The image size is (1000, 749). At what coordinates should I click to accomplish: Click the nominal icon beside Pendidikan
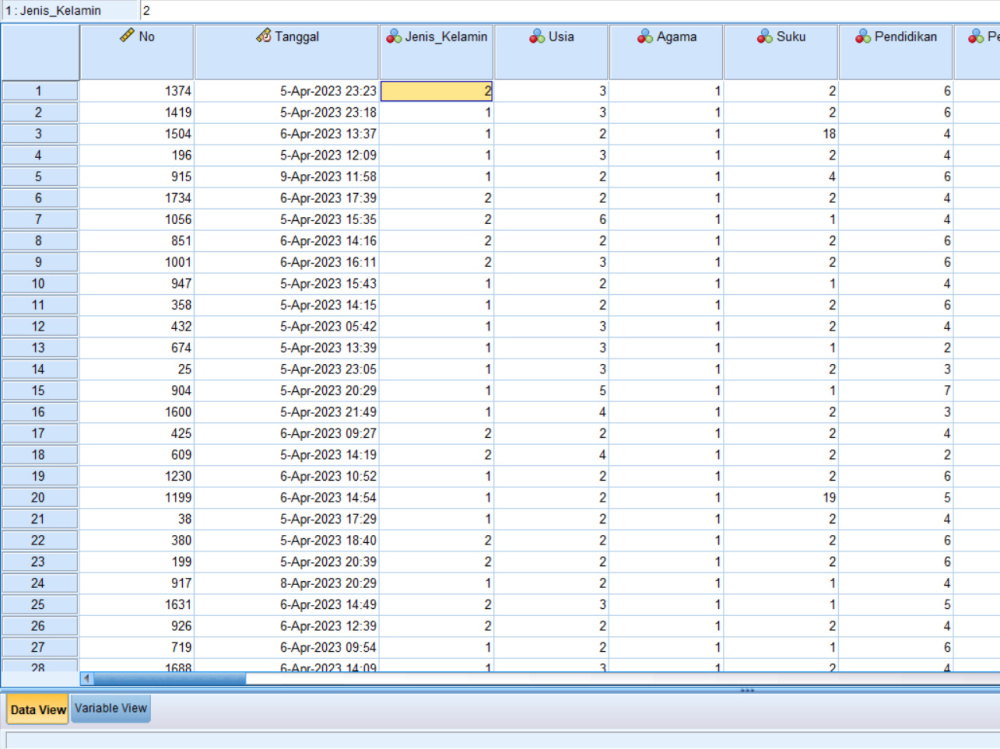click(x=863, y=36)
